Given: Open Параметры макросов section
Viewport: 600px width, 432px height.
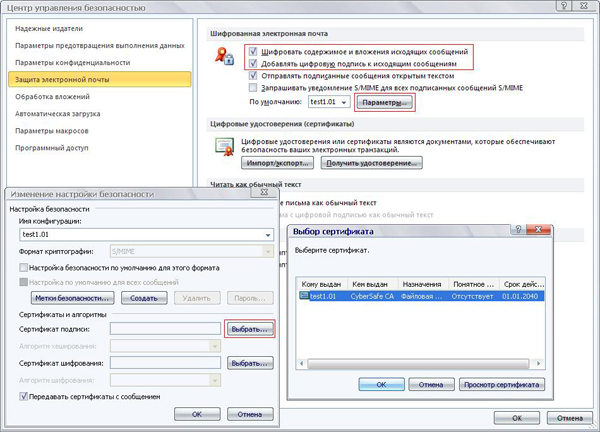Looking at the screenshot, I should click(x=52, y=131).
